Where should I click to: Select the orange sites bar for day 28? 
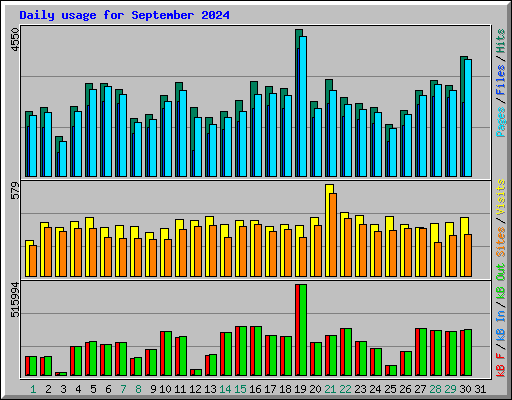[x=438, y=259]
